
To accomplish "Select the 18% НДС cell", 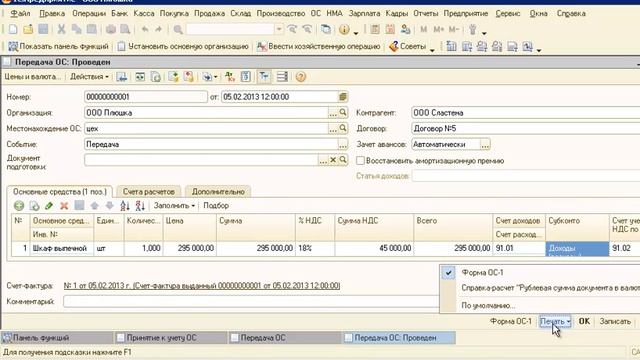I will (x=315, y=248).
